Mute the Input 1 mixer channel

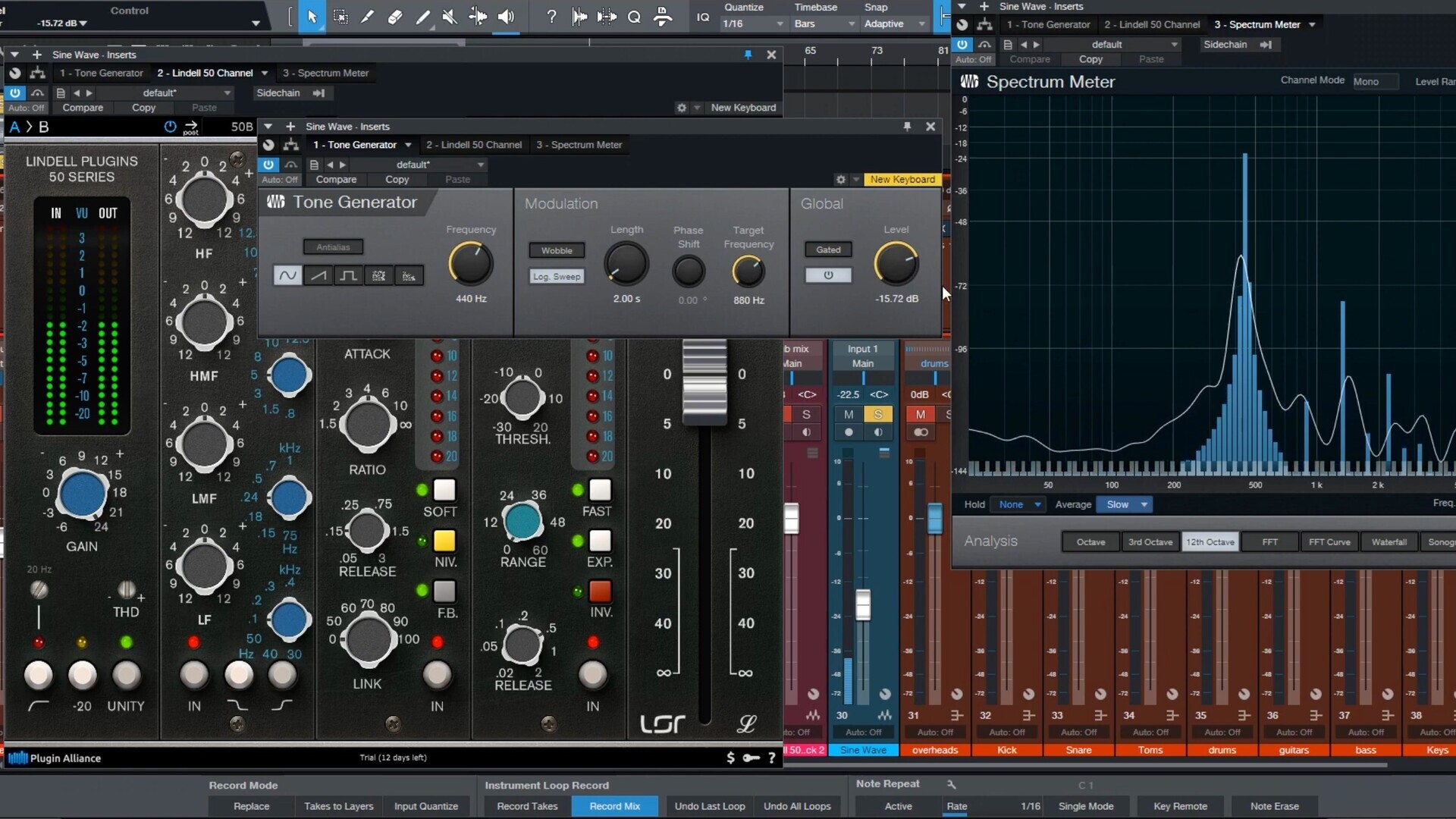coord(849,415)
